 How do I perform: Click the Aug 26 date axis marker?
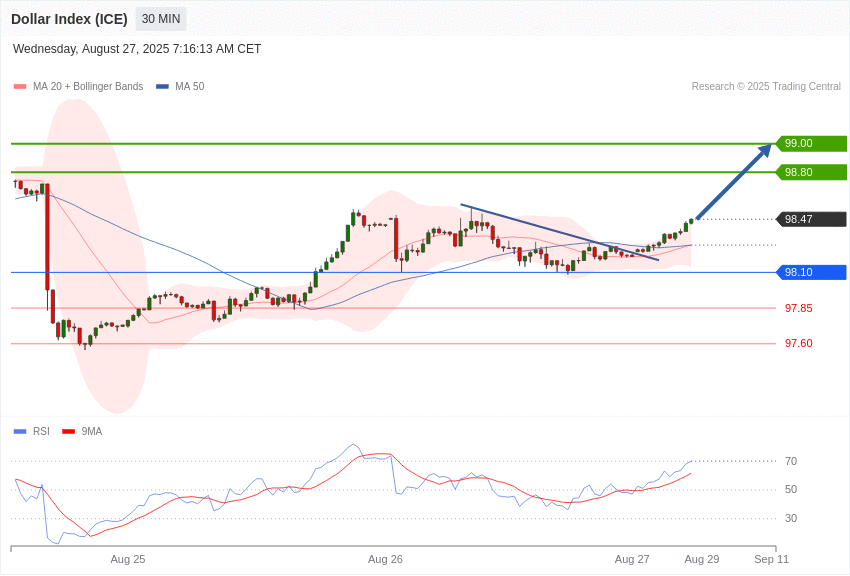pyautogui.click(x=385, y=559)
